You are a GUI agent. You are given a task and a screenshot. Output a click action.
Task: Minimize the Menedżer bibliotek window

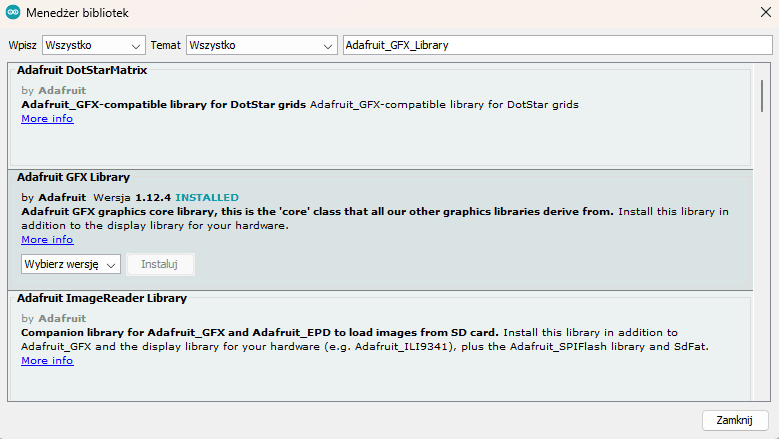click(673, 14)
